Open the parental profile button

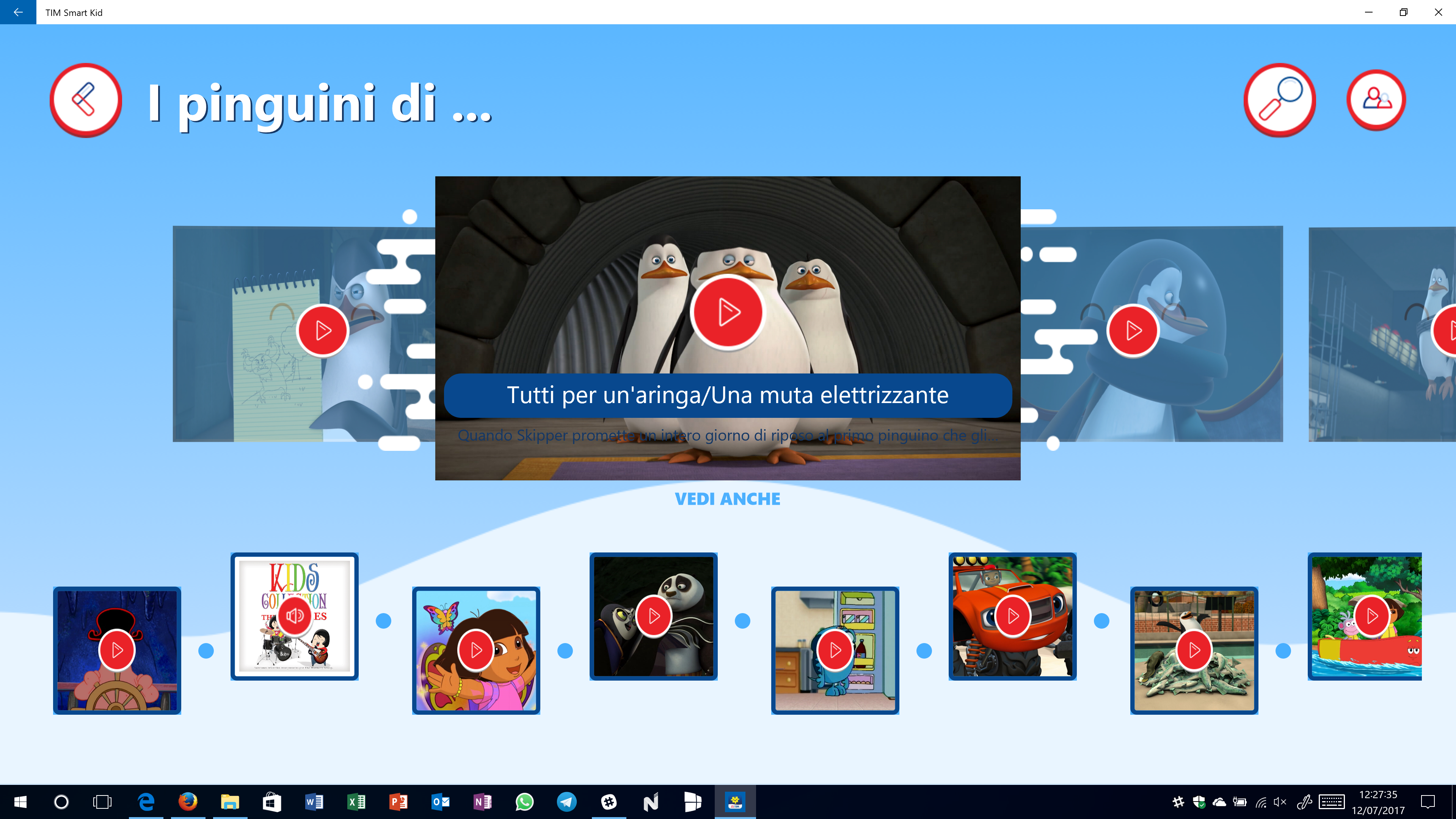[x=1376, y=100]
